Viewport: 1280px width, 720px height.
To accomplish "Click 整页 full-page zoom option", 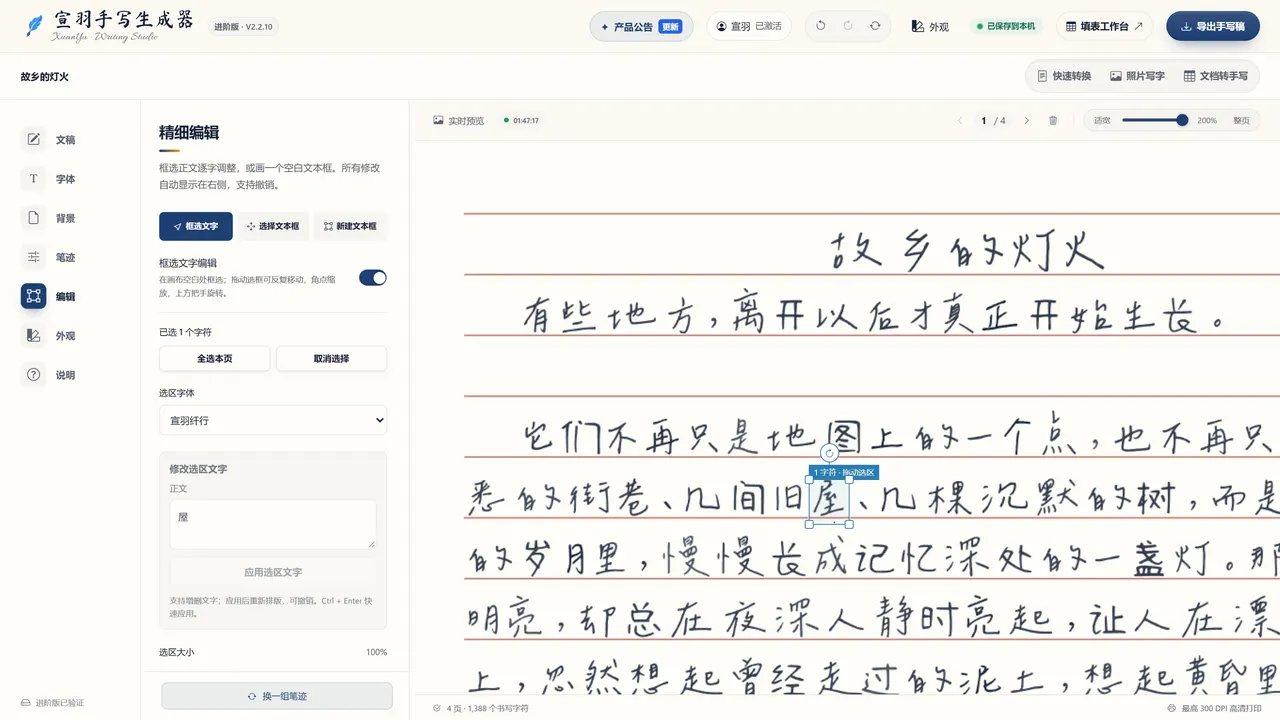I will click(x=1241, y=121).
